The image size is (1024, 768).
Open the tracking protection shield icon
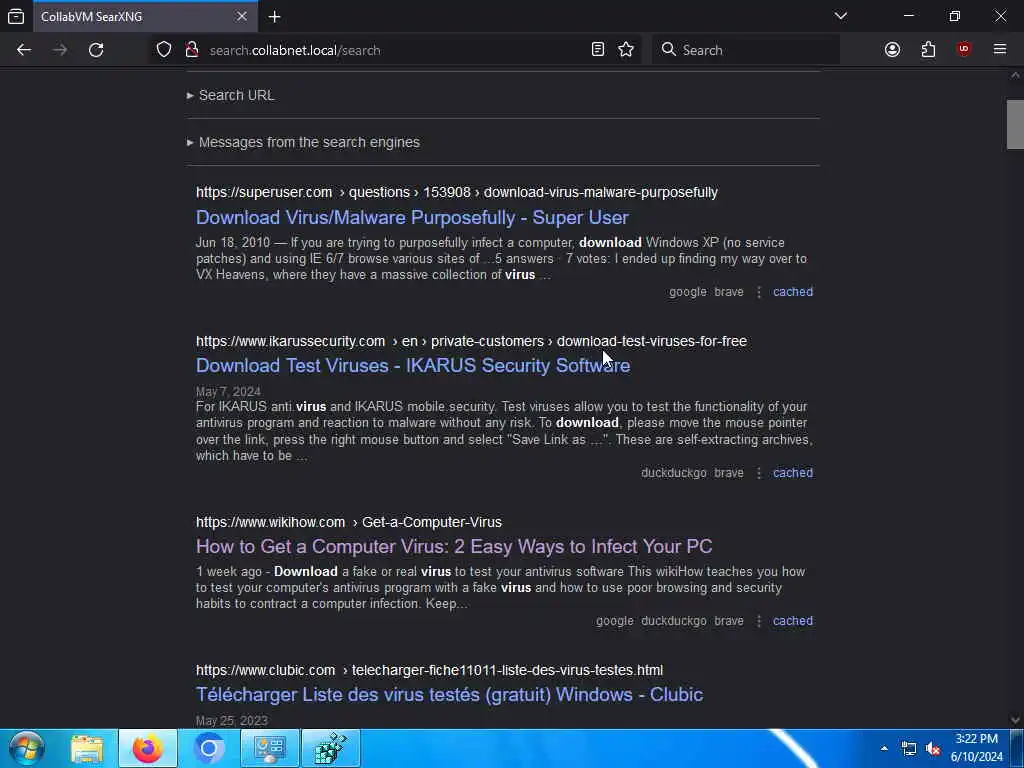point(164,50)
